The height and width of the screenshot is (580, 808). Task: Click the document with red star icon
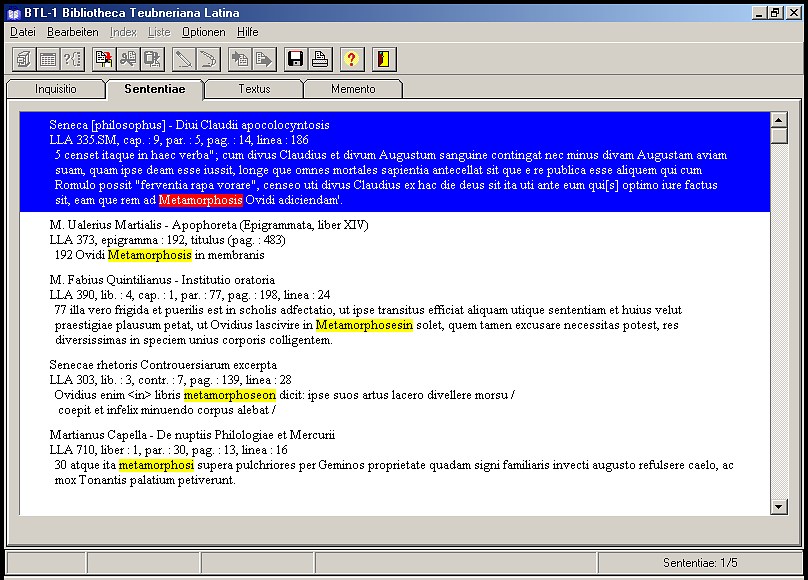pos(104,59)
